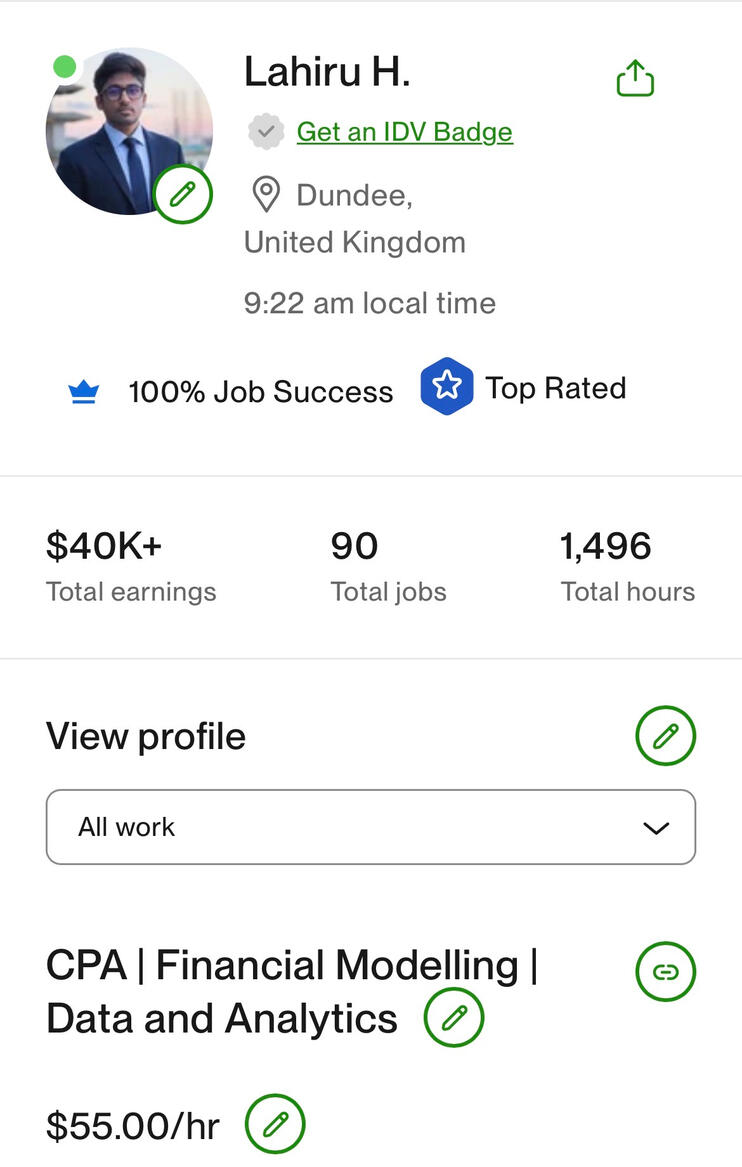
Task: Click the Top Rated star badge icon
Action: 446,387
